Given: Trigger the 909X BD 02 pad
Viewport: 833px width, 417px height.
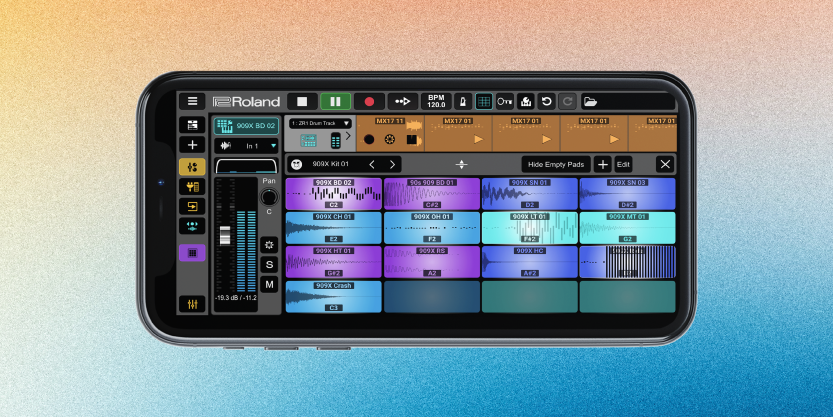Looking at the screenshot, I should point(334,194).
